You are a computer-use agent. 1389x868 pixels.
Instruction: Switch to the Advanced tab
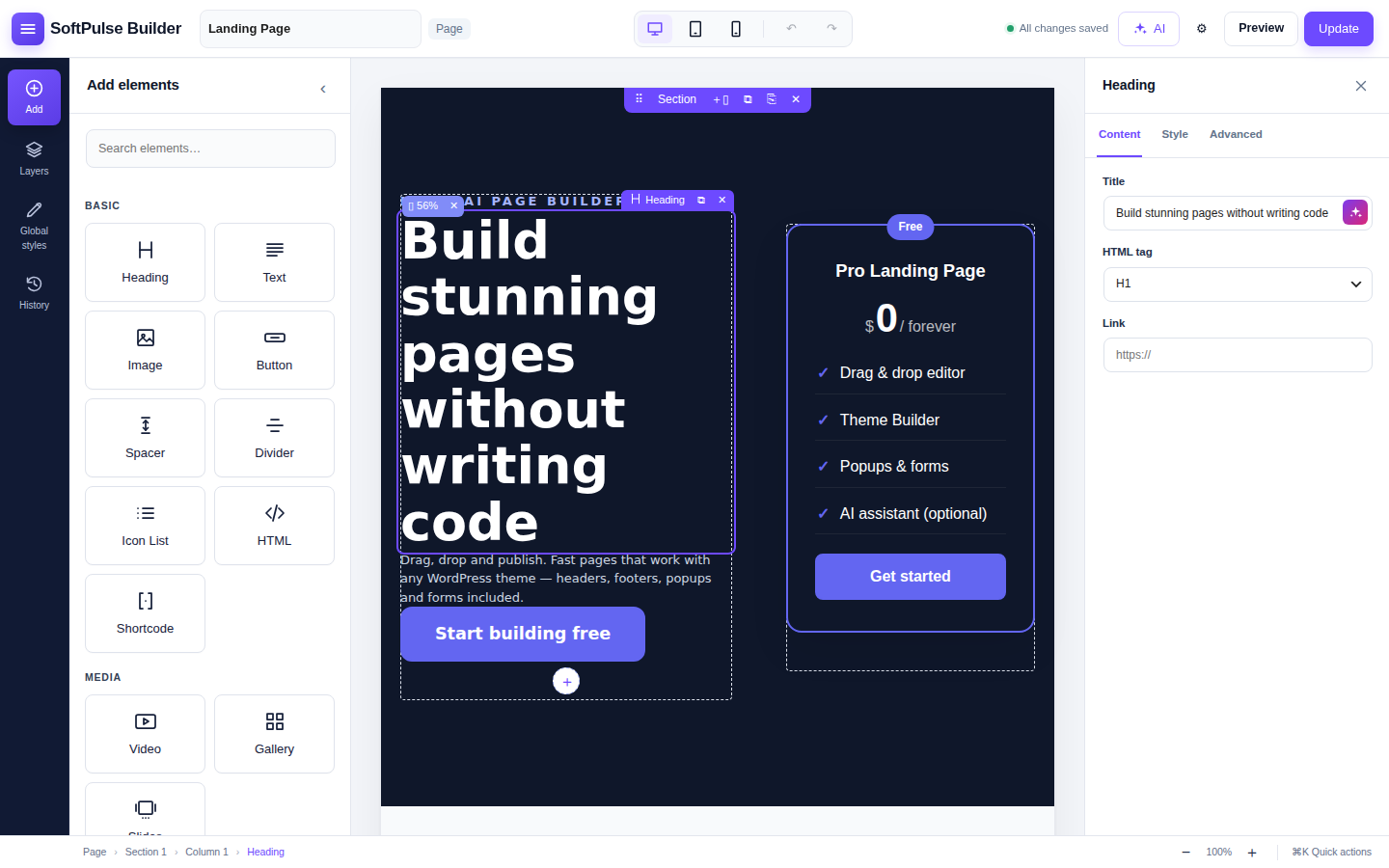(x=1236, y=134)
